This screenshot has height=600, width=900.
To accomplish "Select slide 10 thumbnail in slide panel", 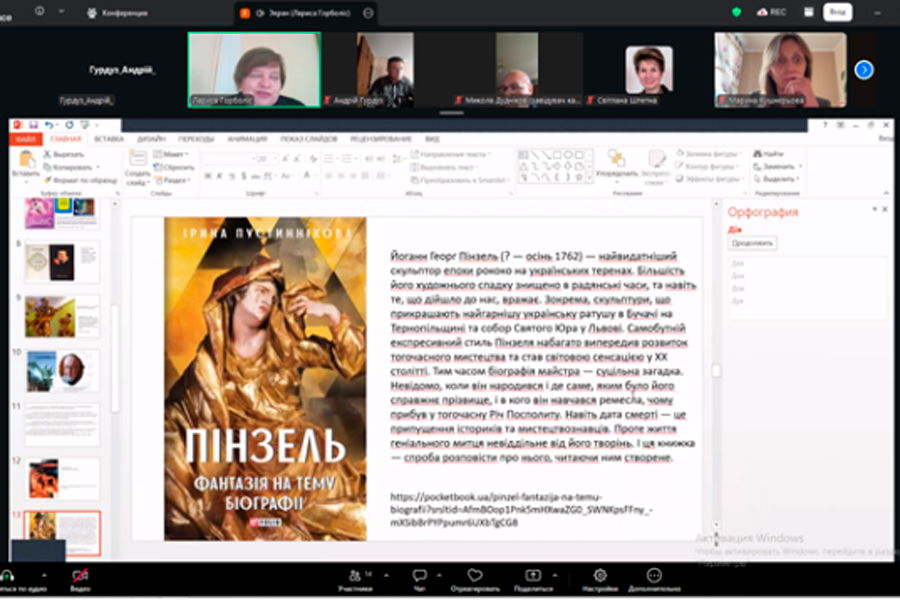I will pyautogui.click(x=62, y=370).
